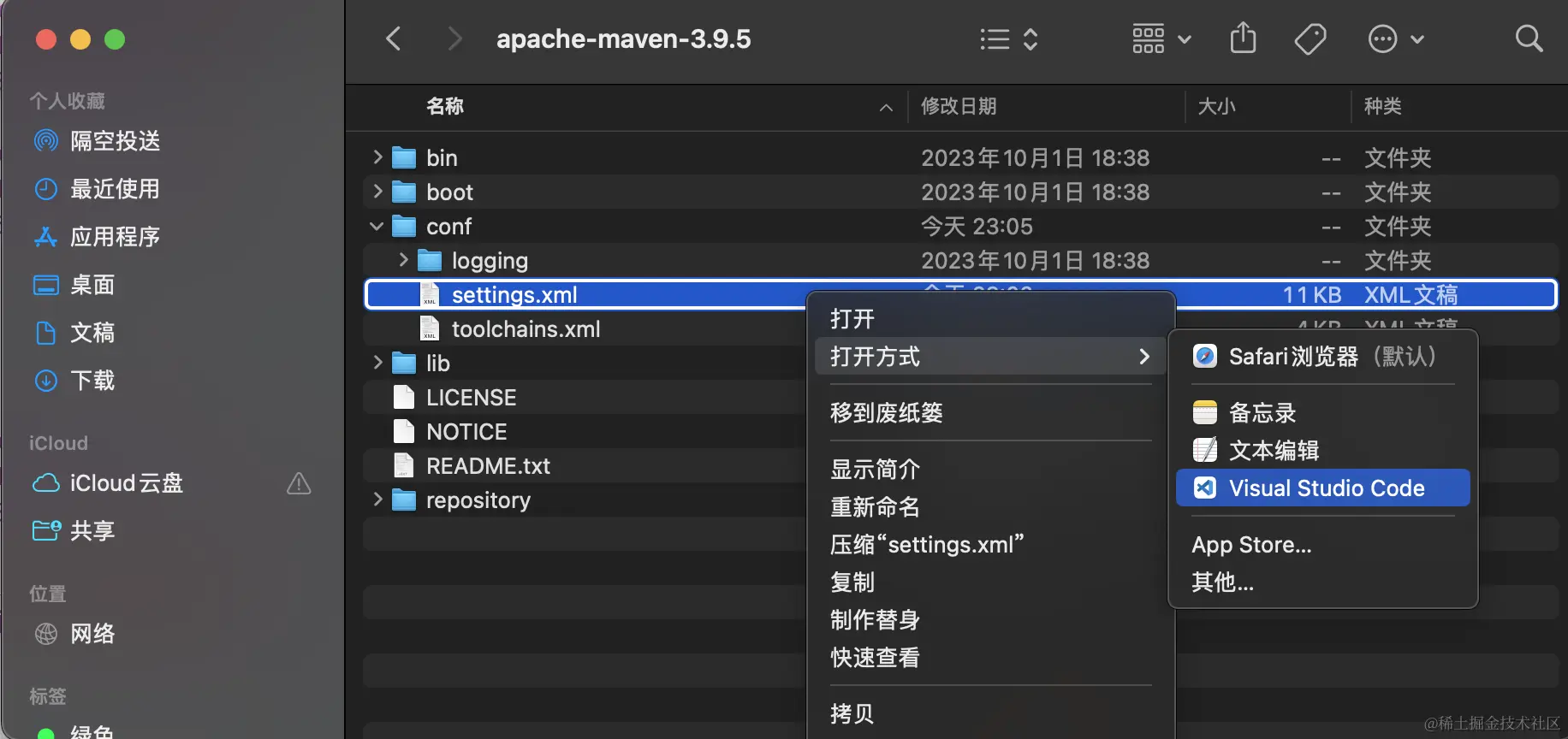Expand the bin folder

377,157
